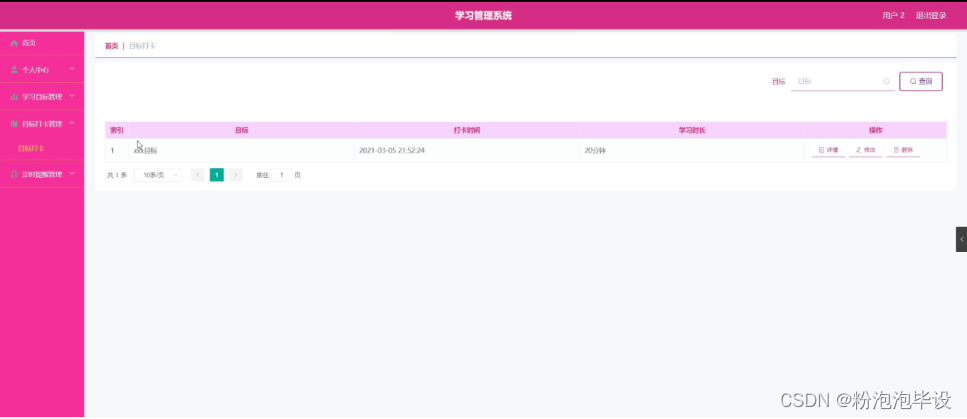Click 修改 for the xxx目标 row
Image resolution: width=967 pixels, height=419 pixels.
[865, 150]
